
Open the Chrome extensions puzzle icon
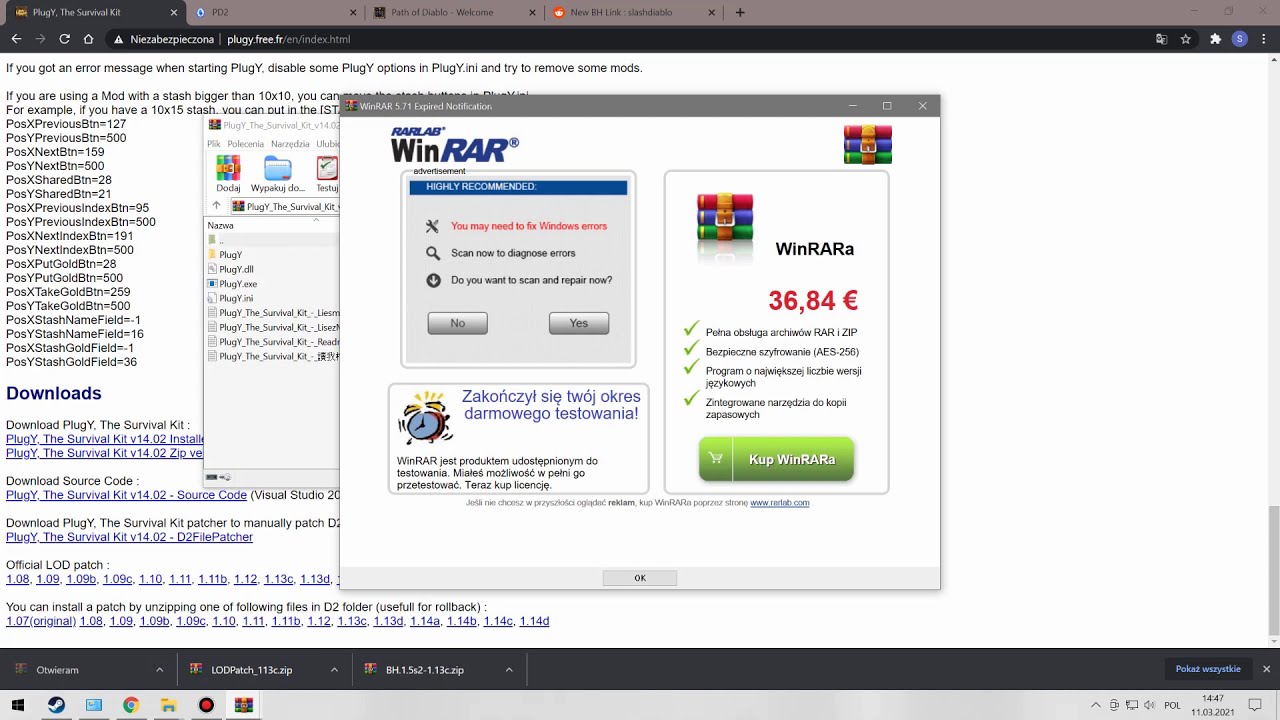(1215, 39)
